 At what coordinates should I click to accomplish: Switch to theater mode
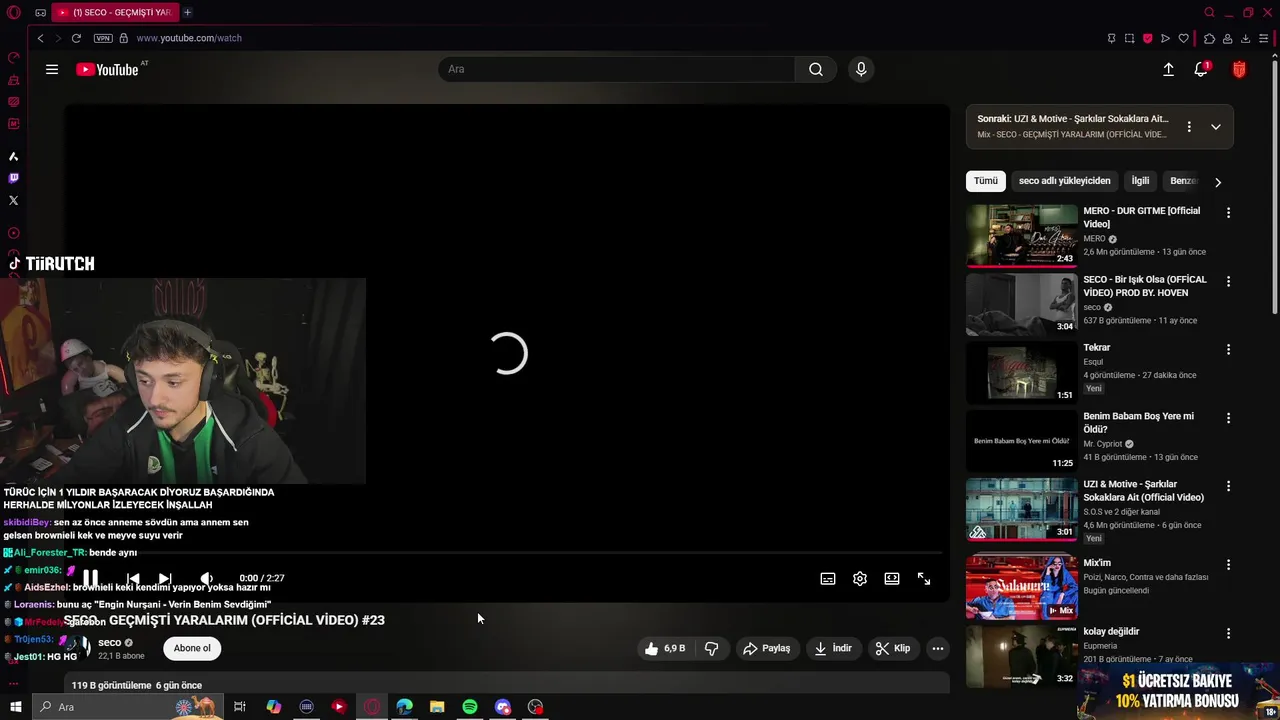point(892,578)
